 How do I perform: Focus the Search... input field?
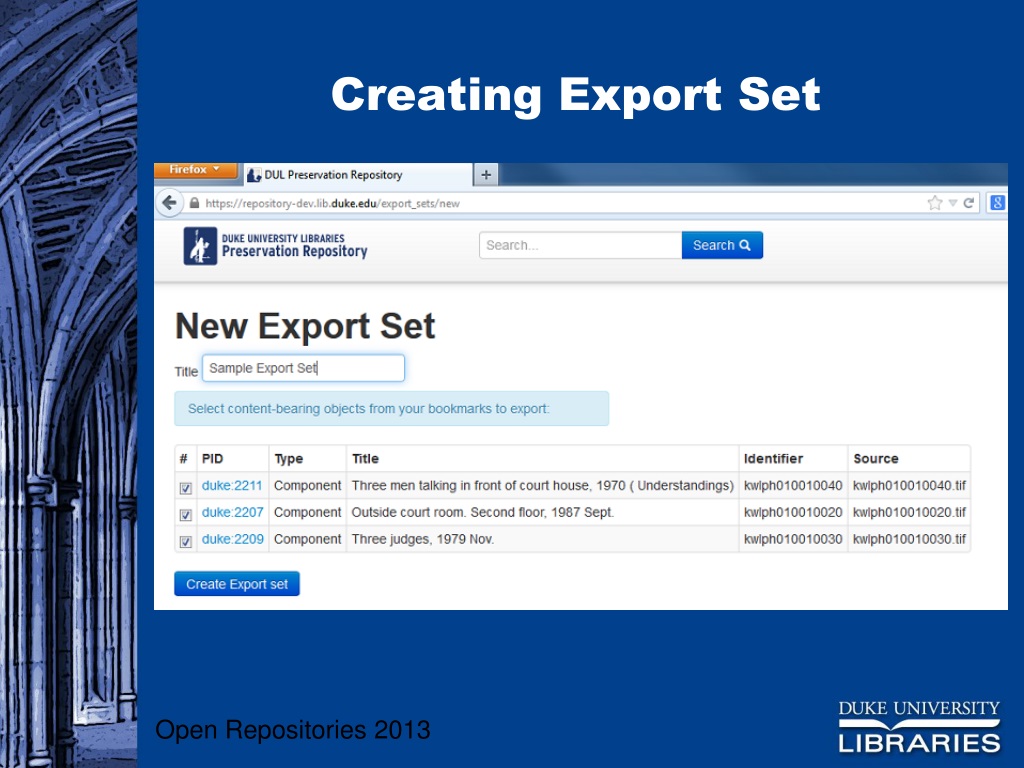point(581,245)
